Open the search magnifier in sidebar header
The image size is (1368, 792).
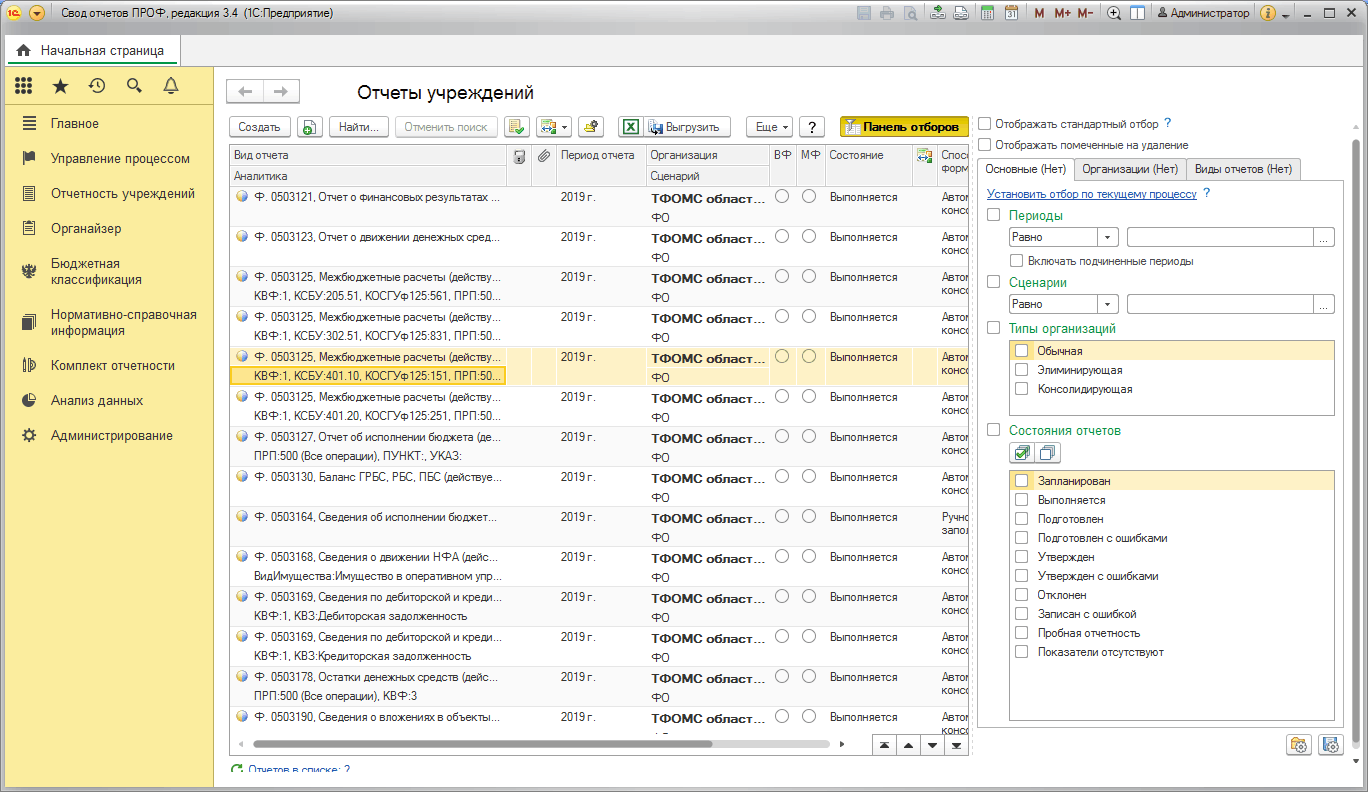pyautogui.click(x=134, y=86)
